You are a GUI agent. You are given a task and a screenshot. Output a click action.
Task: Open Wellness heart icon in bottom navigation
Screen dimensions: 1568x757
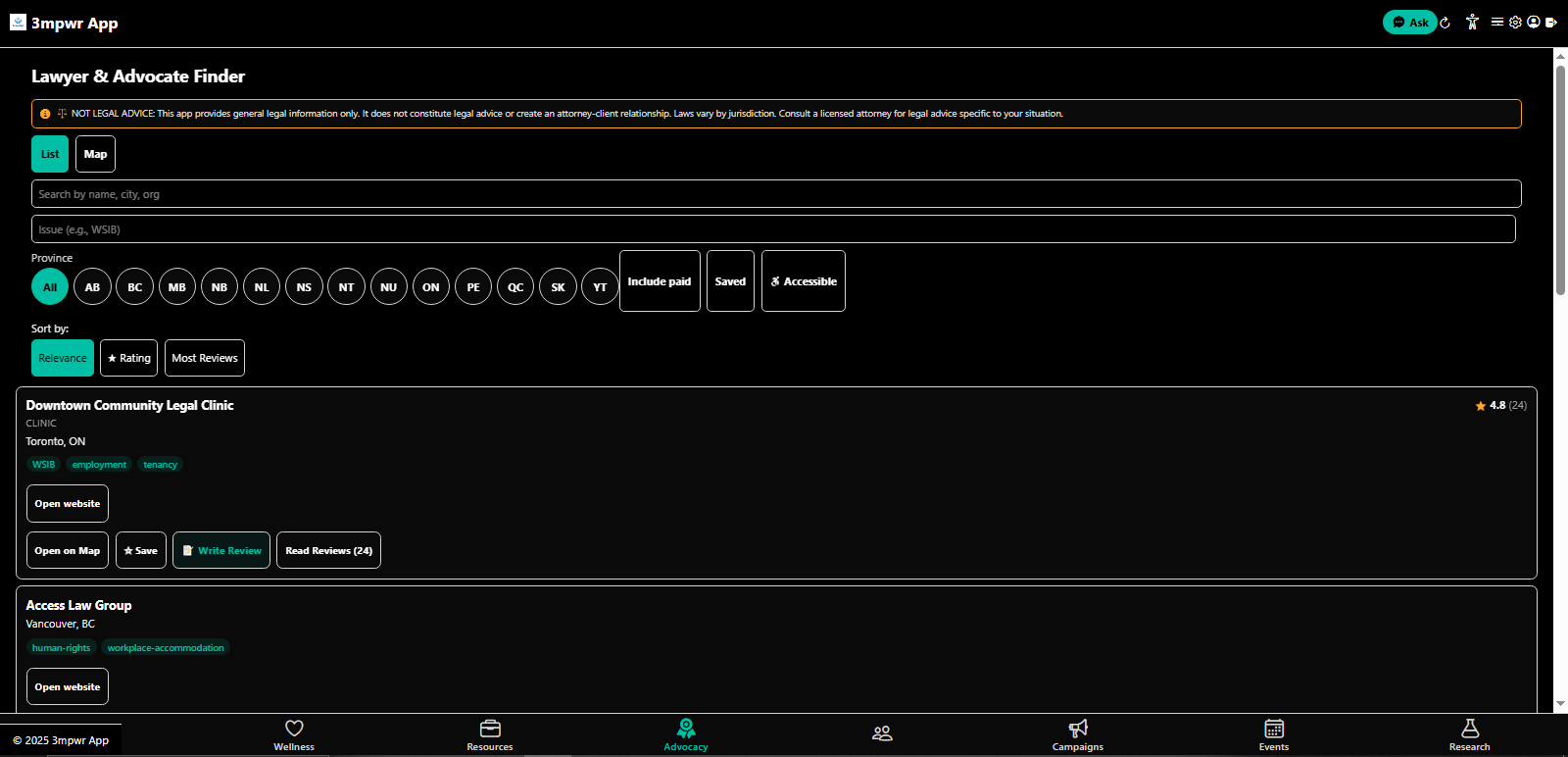tap(294, 734)
